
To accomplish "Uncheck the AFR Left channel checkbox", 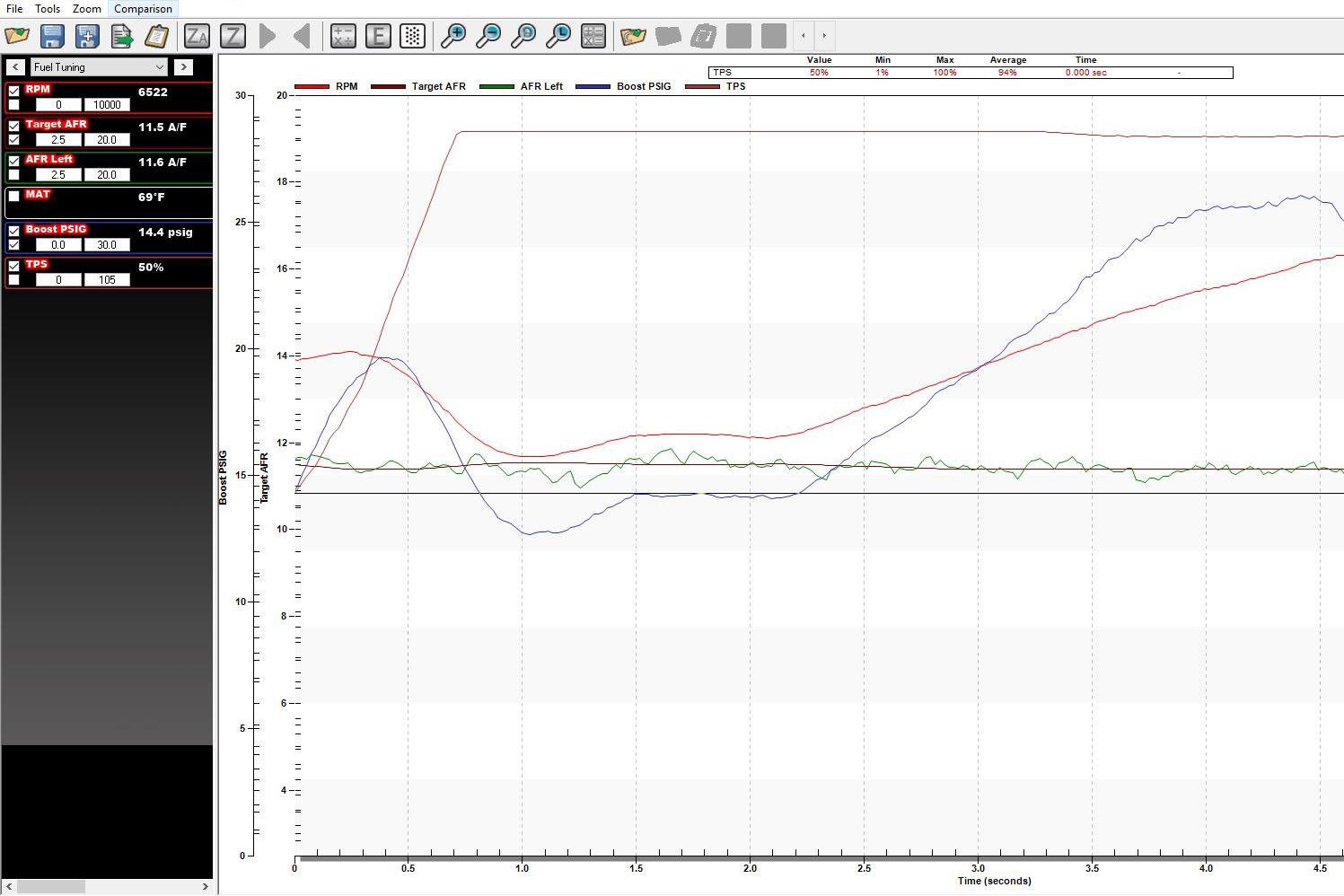I will (x=13, y=161).
